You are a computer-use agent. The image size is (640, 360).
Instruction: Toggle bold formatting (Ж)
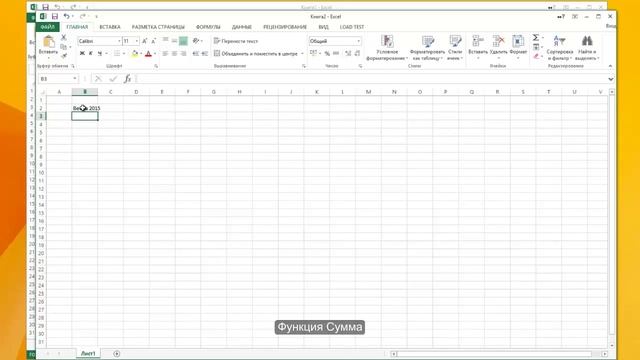tap(82, 53)
